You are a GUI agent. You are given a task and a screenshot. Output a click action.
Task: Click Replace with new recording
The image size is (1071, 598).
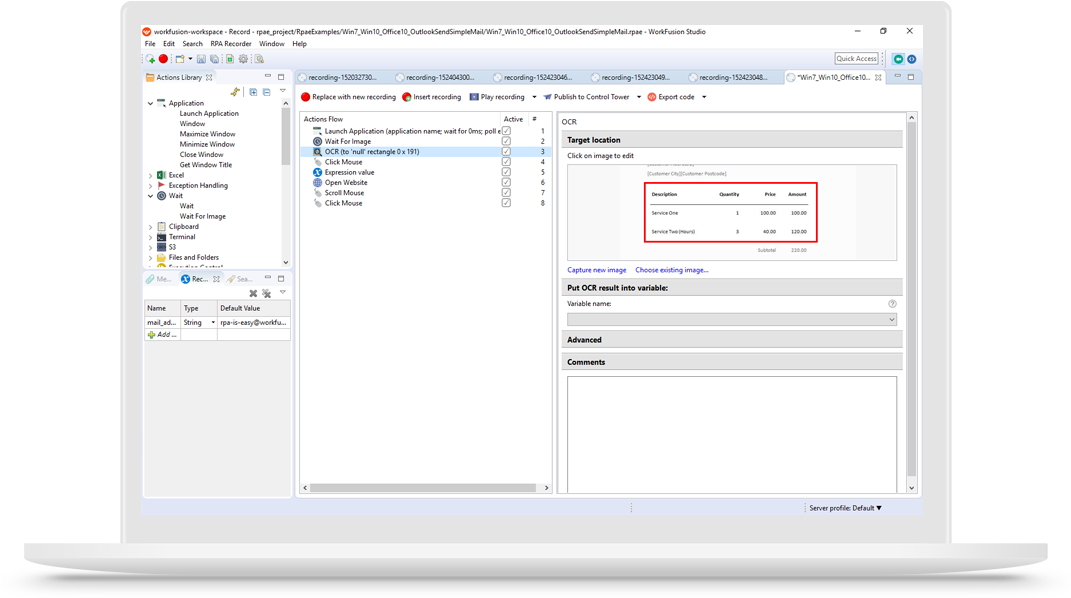click(348, 97)
